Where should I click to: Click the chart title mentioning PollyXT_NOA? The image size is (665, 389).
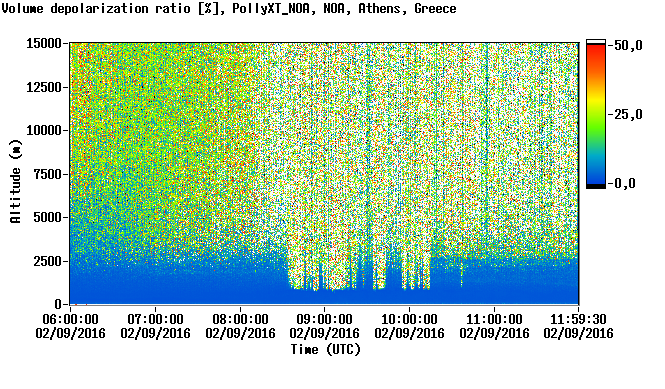(x=229, y=9)
